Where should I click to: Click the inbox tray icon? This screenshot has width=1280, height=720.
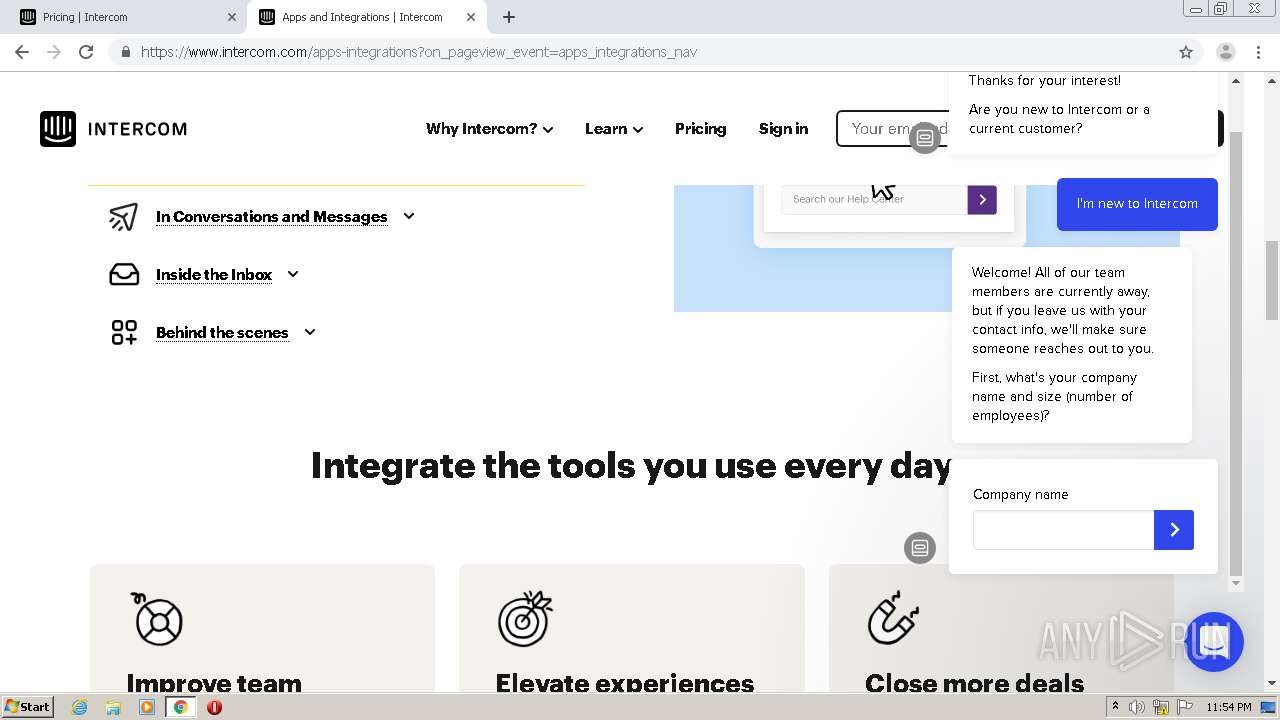point(124,274)
